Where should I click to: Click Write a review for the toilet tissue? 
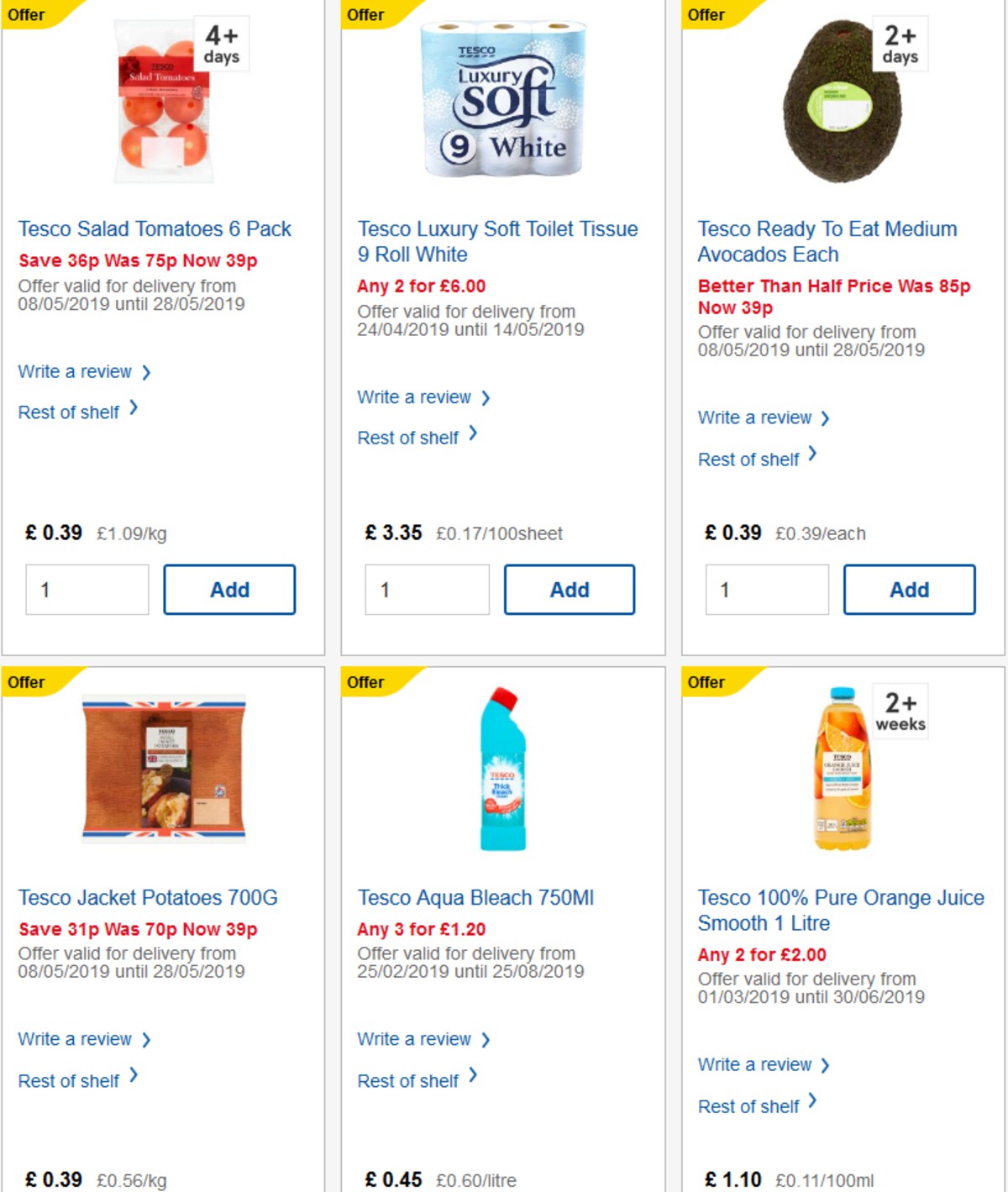[x=415, y=396]
